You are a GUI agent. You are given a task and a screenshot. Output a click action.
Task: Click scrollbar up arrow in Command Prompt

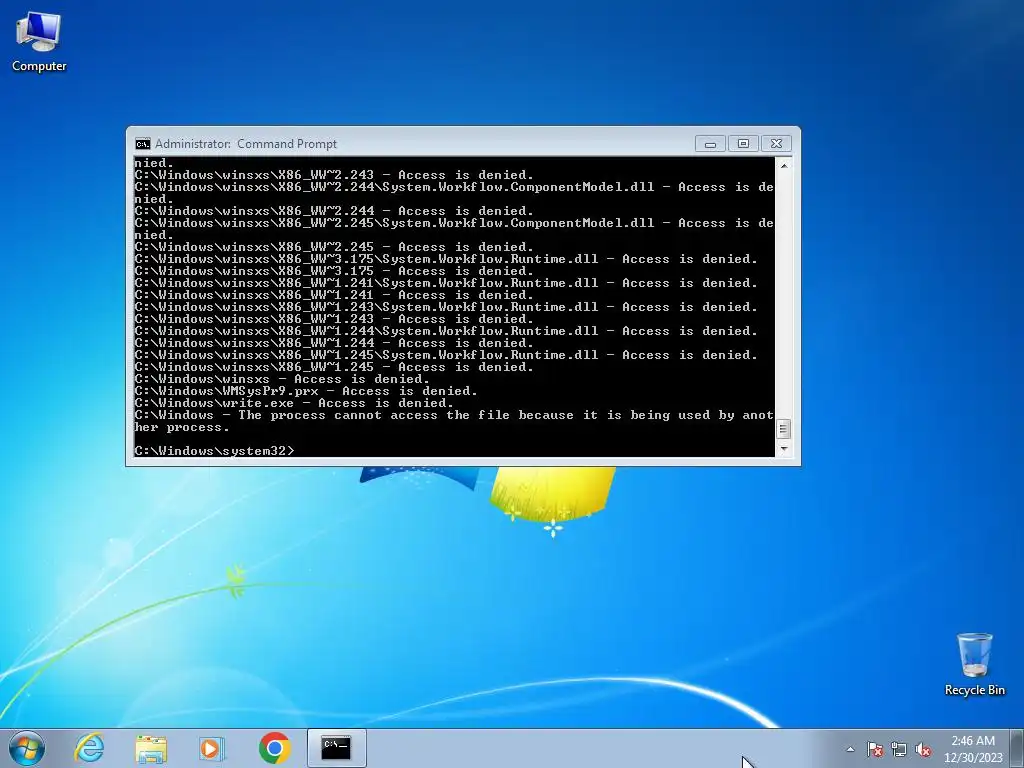784,166
